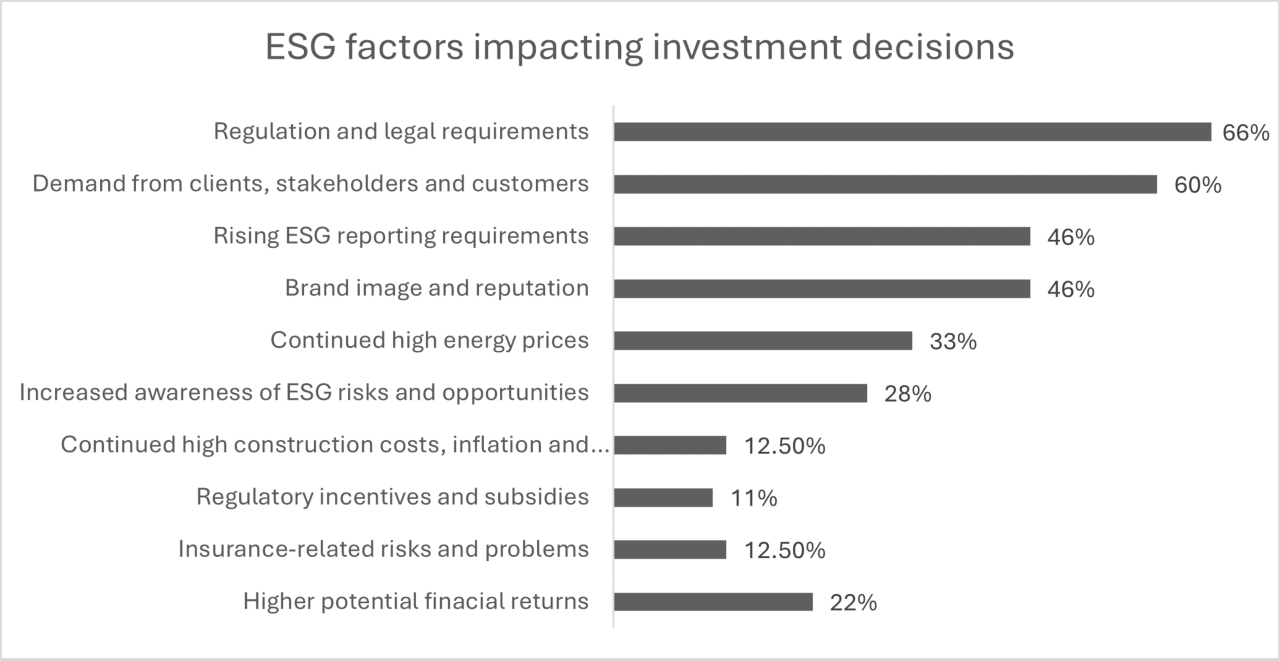Select the Insurance-related risks and problems bar
Image resolution: width=1280 pixels, height=661 pixels.
670,549
